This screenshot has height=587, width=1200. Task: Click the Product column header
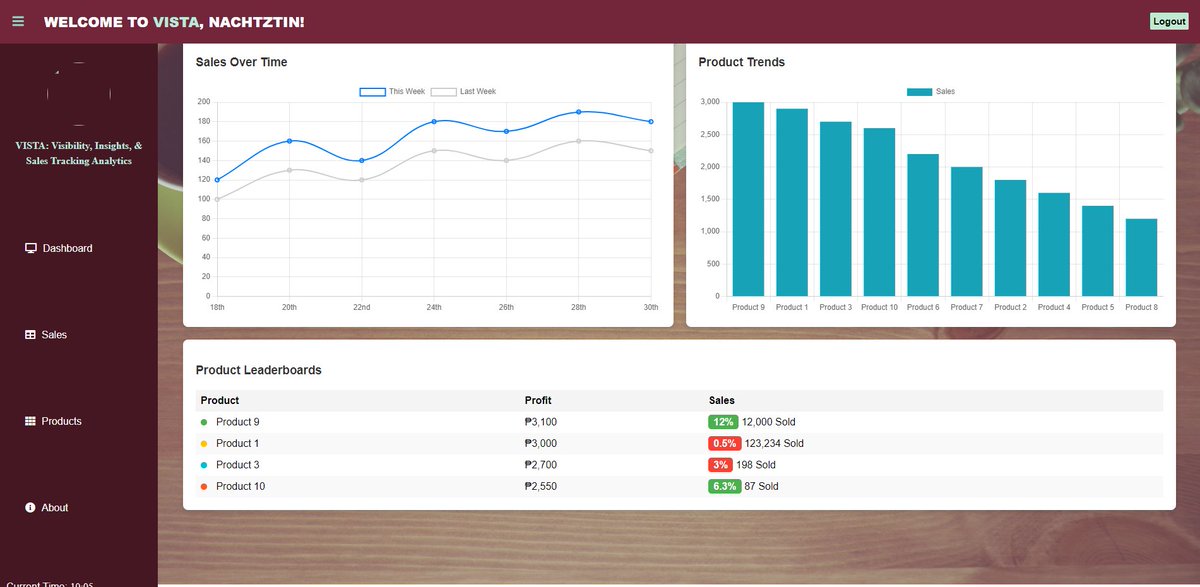tap(220, 400)
